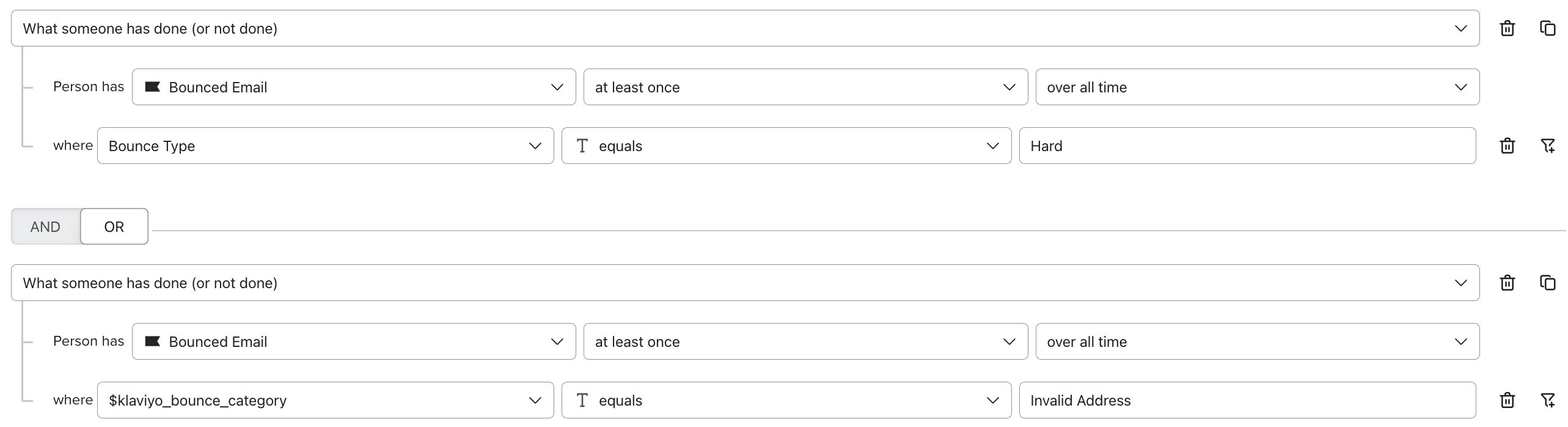
Task: Duplicate the second condition using copy icon
Action: coord(1547,283)
